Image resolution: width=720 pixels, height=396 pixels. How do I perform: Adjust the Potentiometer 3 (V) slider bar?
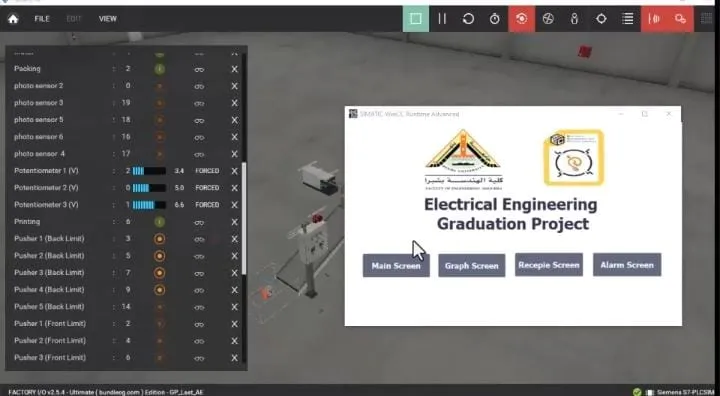point(149,205)
